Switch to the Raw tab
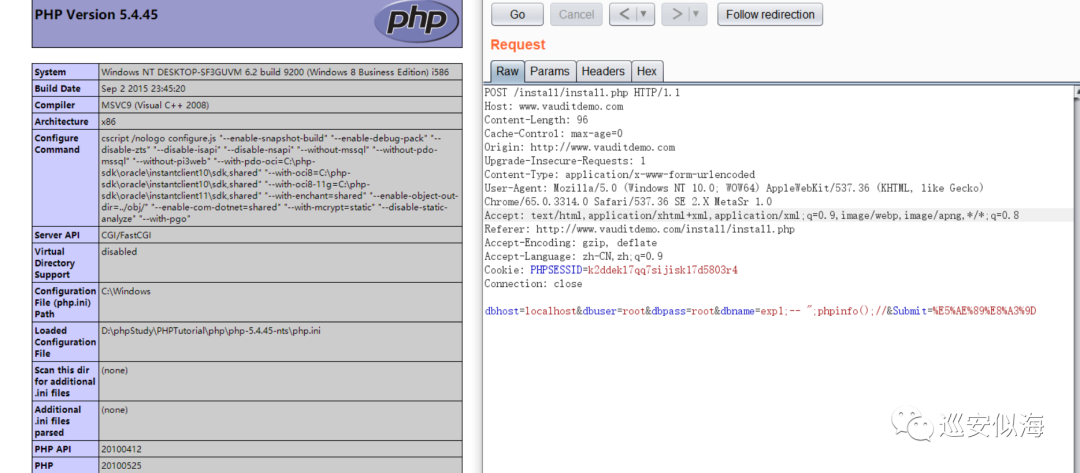 click(508, 71)
